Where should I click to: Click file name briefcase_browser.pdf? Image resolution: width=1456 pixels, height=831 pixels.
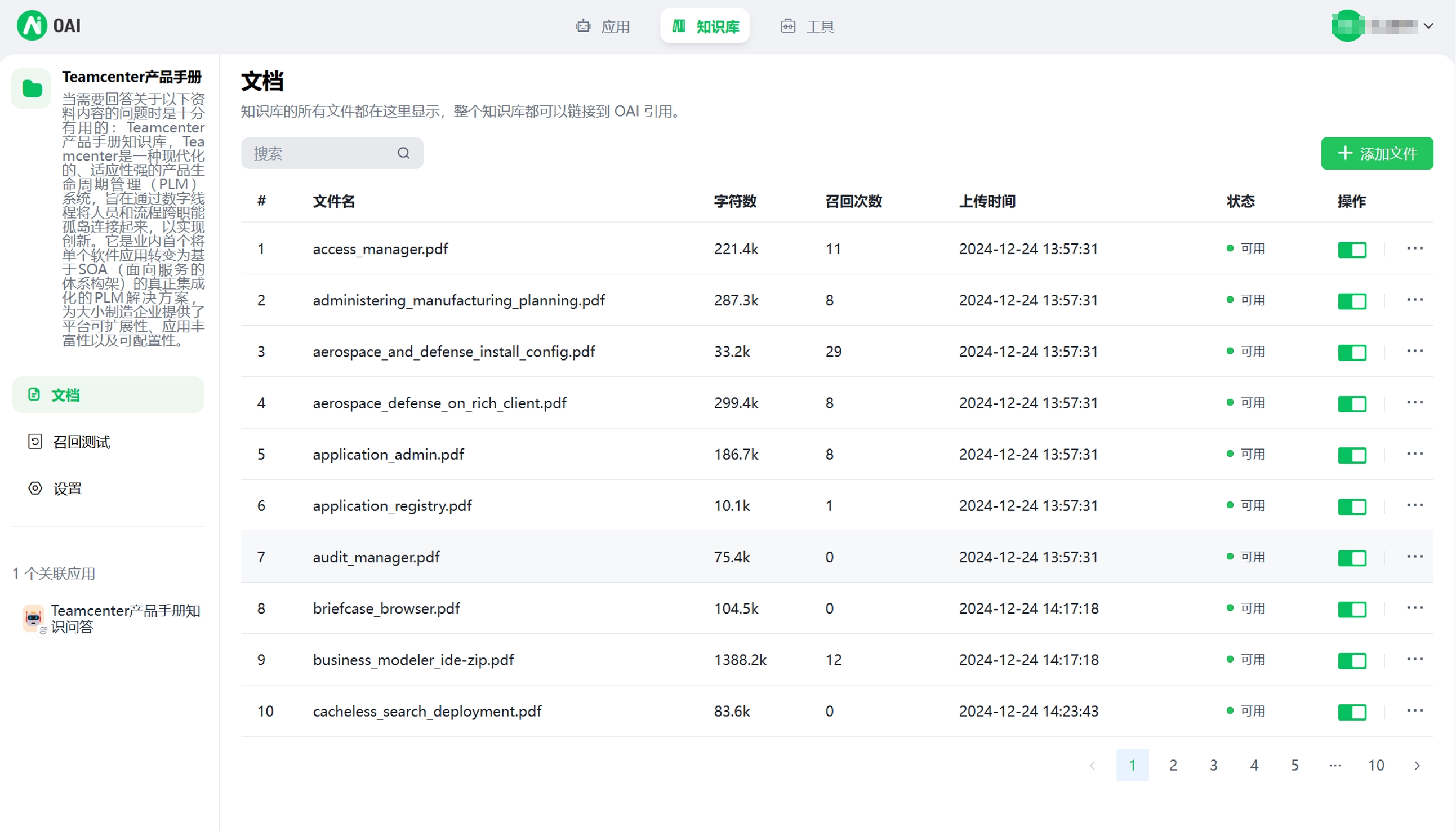pos(386,608)
